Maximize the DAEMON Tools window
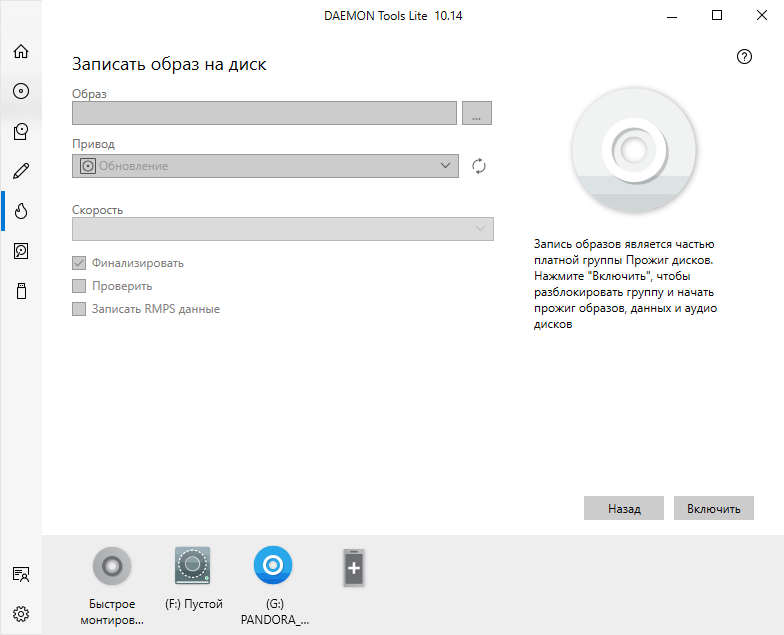The image size is (784, 635). pos(717,16)
